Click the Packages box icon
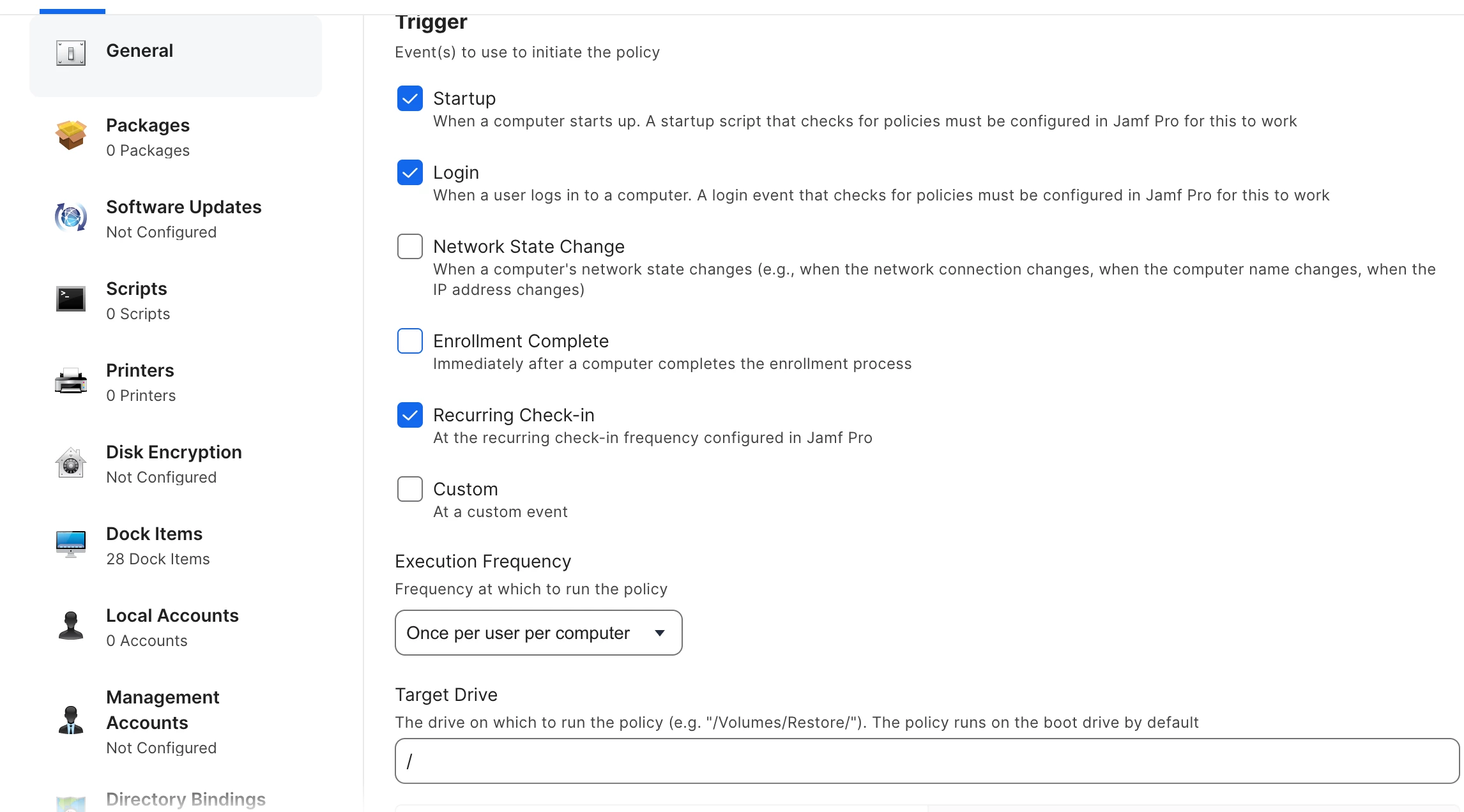 pyautogui.click(x=70, y=135)
